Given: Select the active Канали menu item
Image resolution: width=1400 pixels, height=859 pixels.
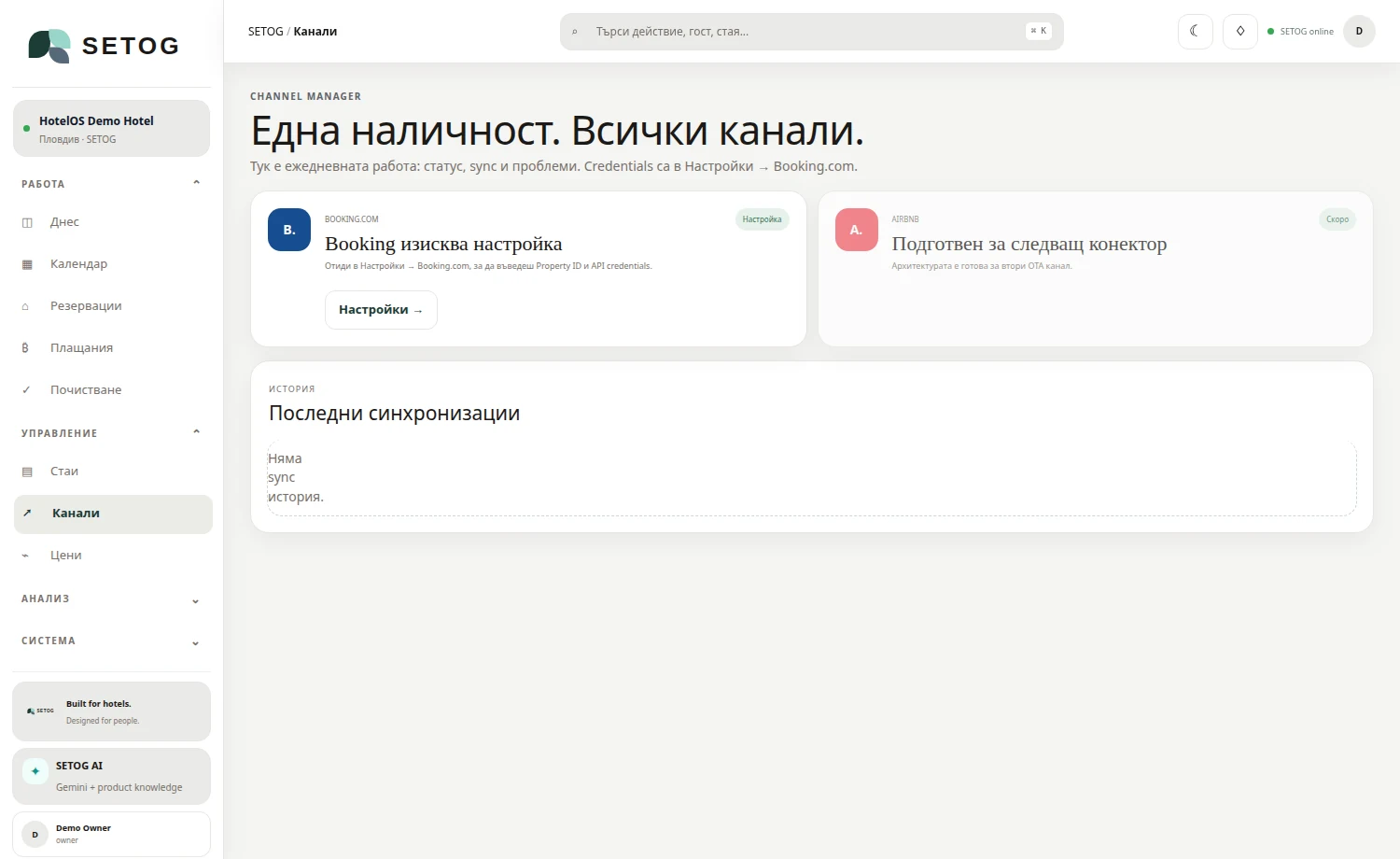Looking at the screenshot, I should point(113,514).
